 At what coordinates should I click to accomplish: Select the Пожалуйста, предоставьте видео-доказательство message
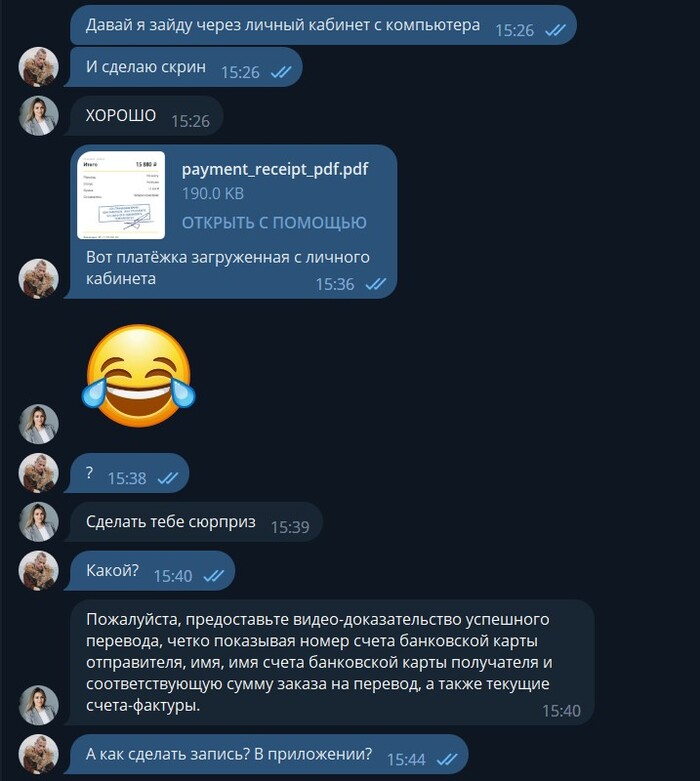tap(331, 662)
